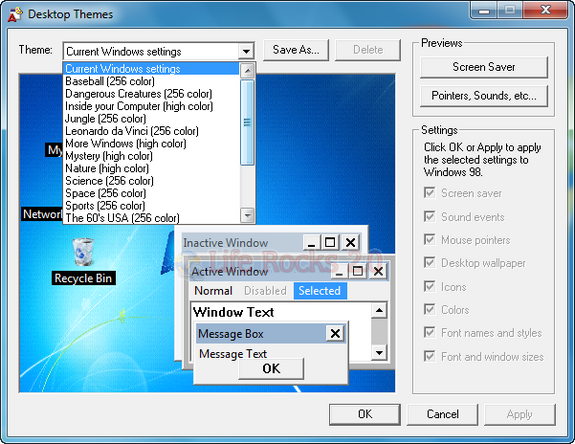Select Jungle (256 color) theme
575x444 pixels.
(151, 118)
